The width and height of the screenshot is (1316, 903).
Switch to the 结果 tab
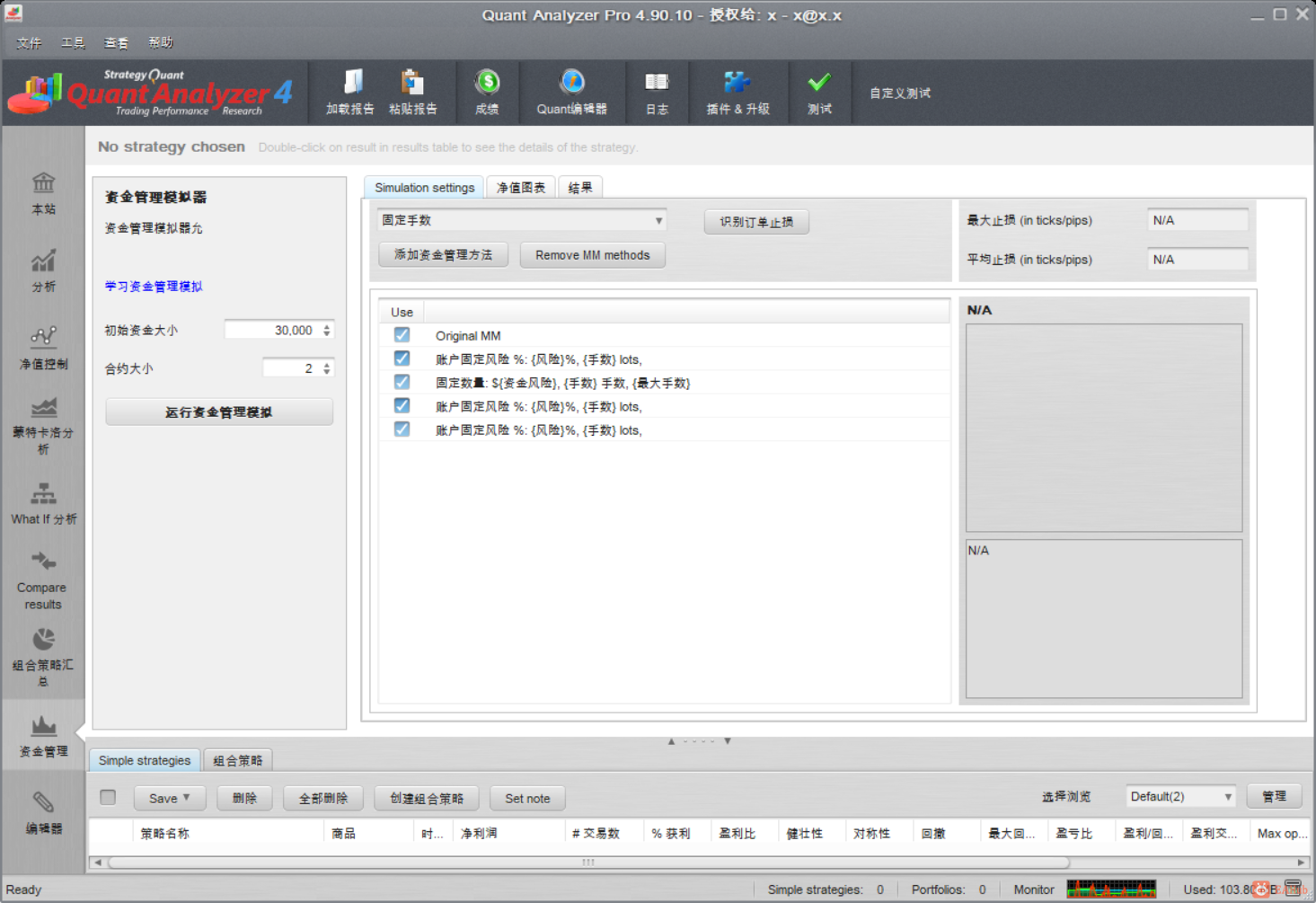click(580, 187)
